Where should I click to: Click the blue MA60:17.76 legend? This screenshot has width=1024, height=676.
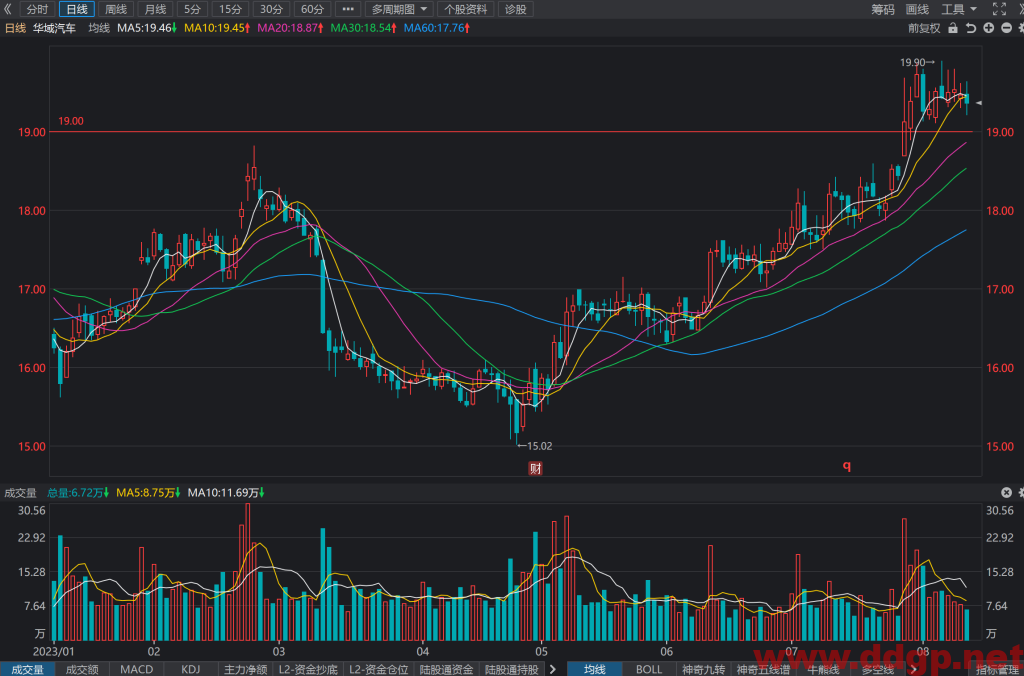[x=438, y=28]
